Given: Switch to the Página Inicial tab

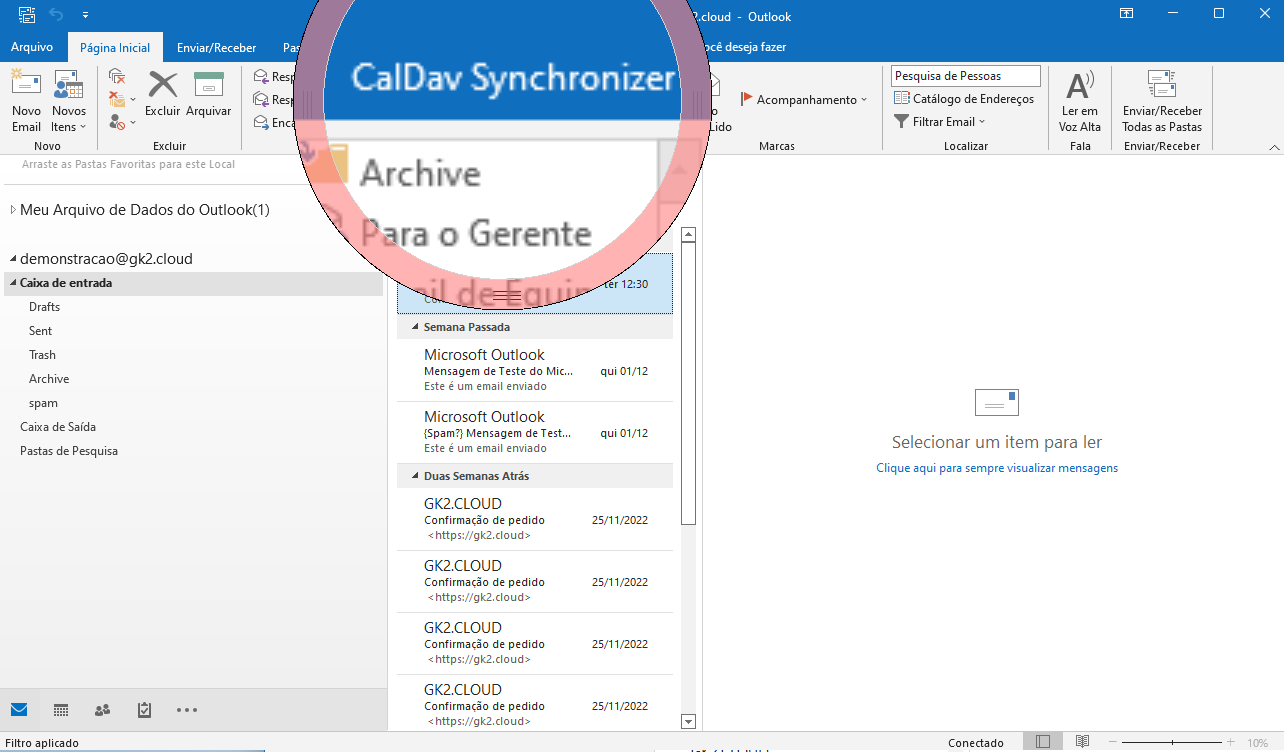Looking at the screenshot, I should [115, 47].
